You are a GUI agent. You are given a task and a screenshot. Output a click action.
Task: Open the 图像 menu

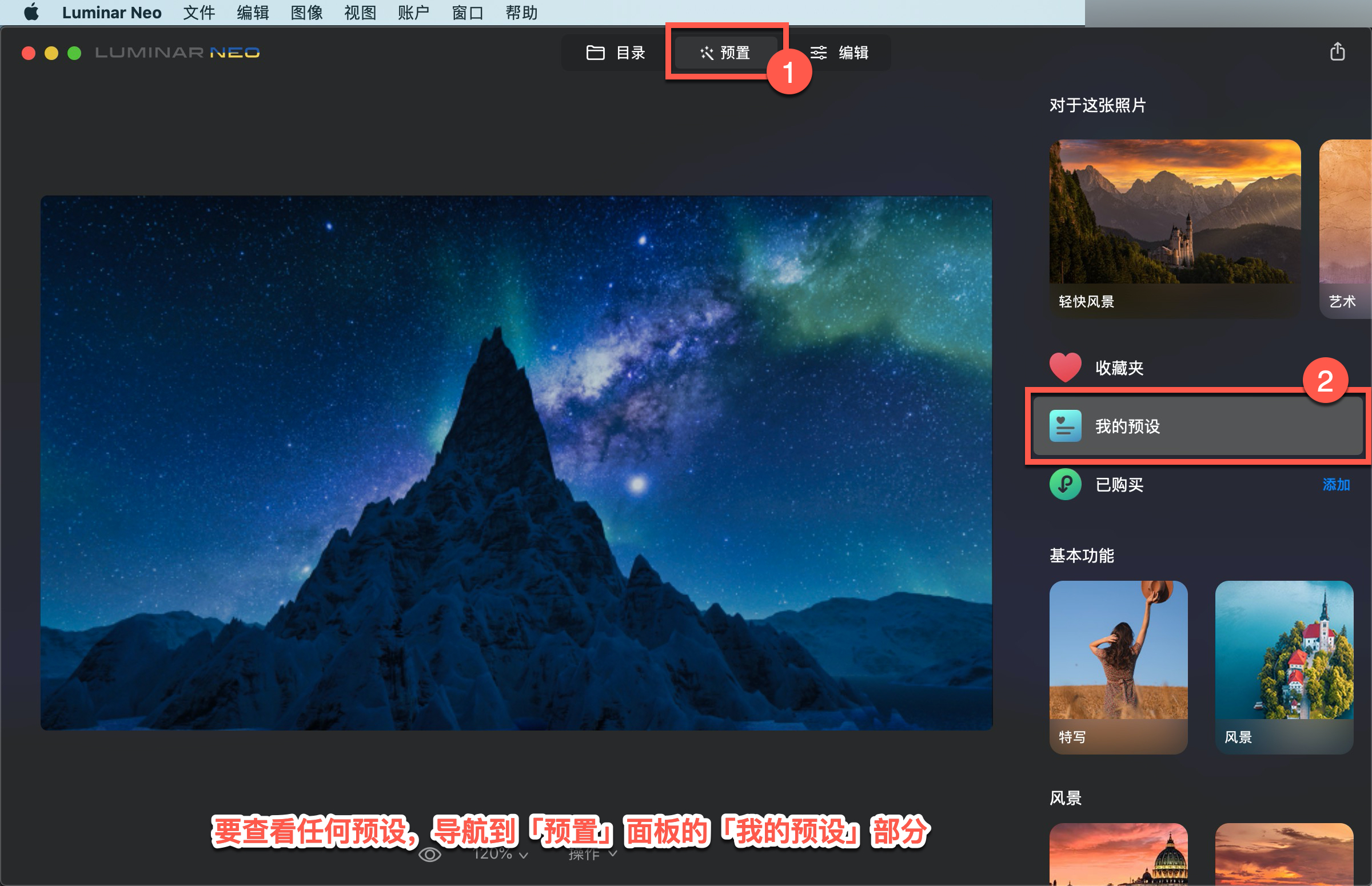[306, 12]
